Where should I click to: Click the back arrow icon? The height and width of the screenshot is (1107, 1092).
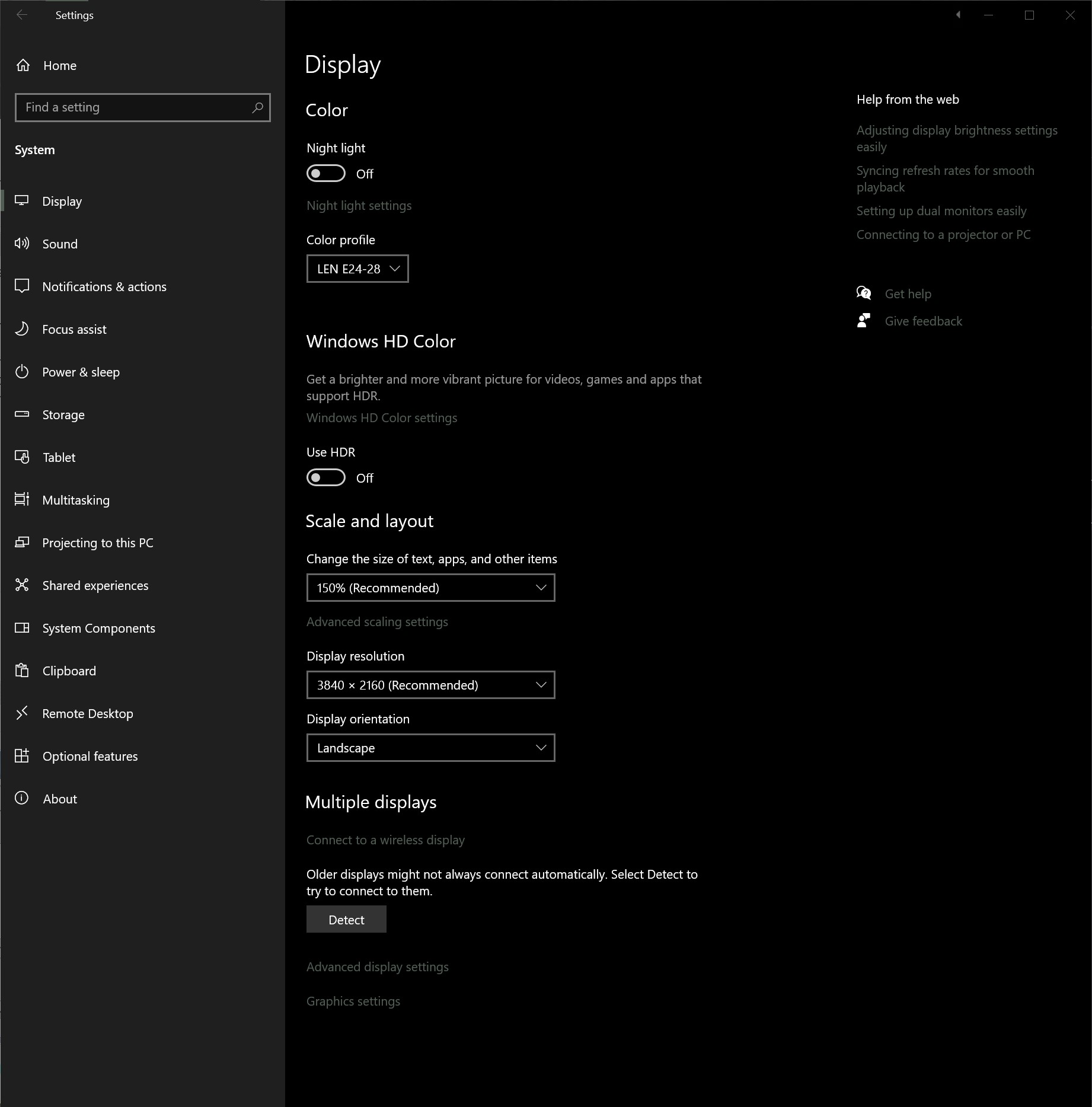coord(22,15)
